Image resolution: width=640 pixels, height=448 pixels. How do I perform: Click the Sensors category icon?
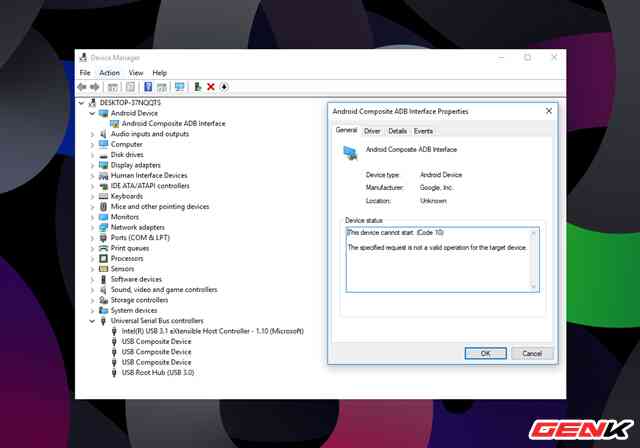(104, 269)
